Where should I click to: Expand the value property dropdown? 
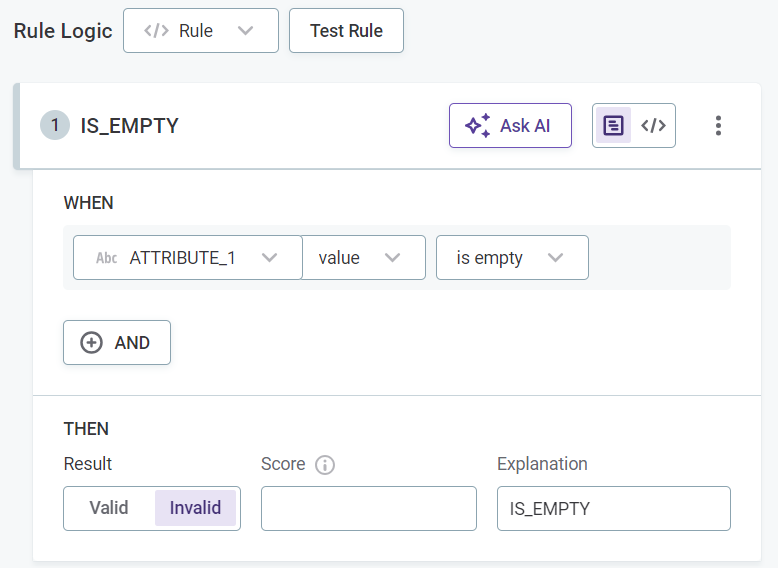[364, 258]
